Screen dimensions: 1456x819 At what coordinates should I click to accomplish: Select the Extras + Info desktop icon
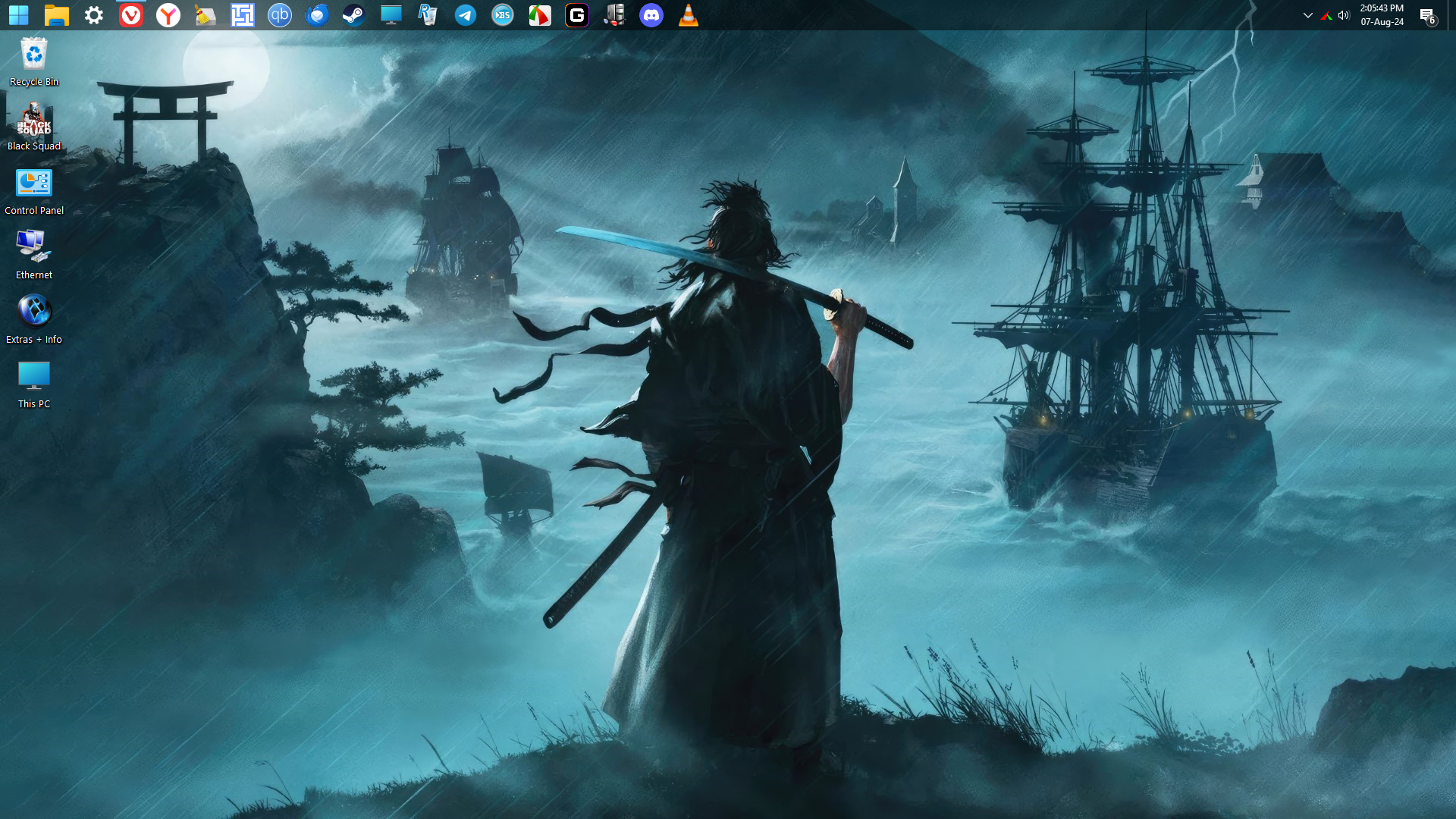34,320
